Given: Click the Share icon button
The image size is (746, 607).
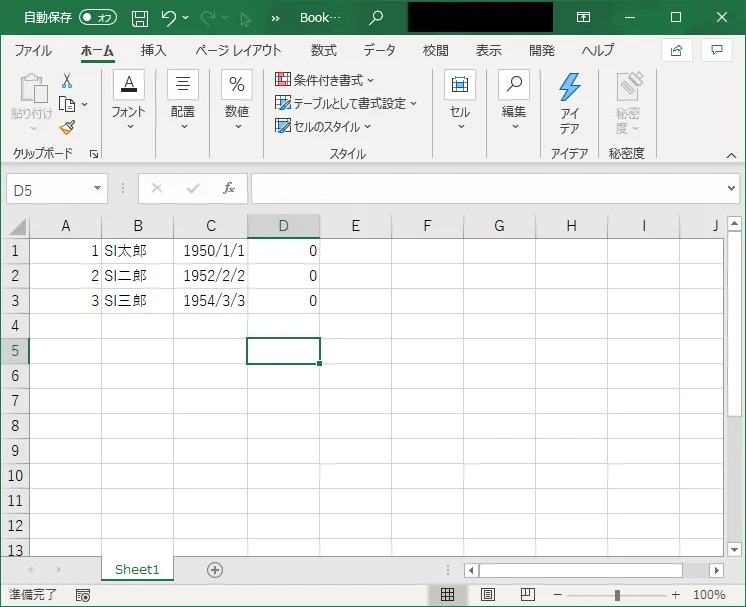Looking at the screenshot, I should 677,50.
